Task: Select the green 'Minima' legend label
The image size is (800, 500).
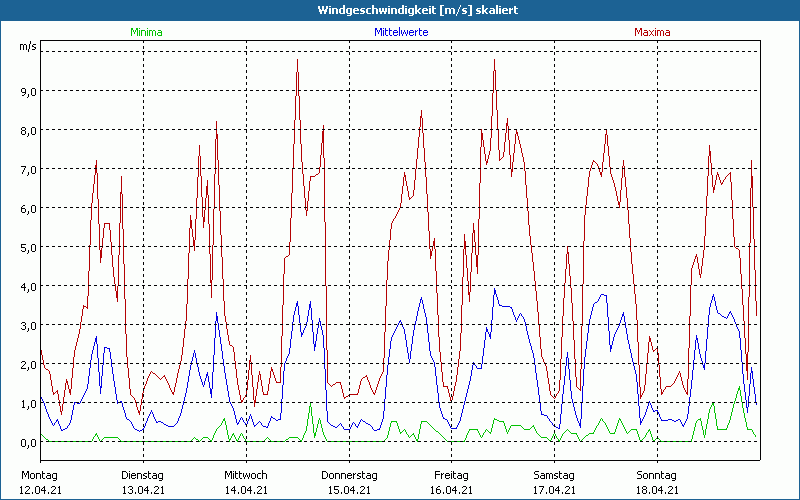Action: tap(146, 32)
